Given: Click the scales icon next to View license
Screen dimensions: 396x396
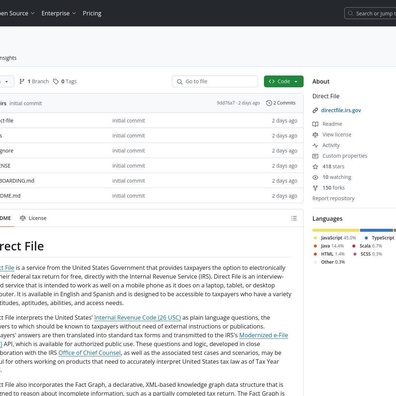Looking at the screenshot, I should (x=315, y=135).
